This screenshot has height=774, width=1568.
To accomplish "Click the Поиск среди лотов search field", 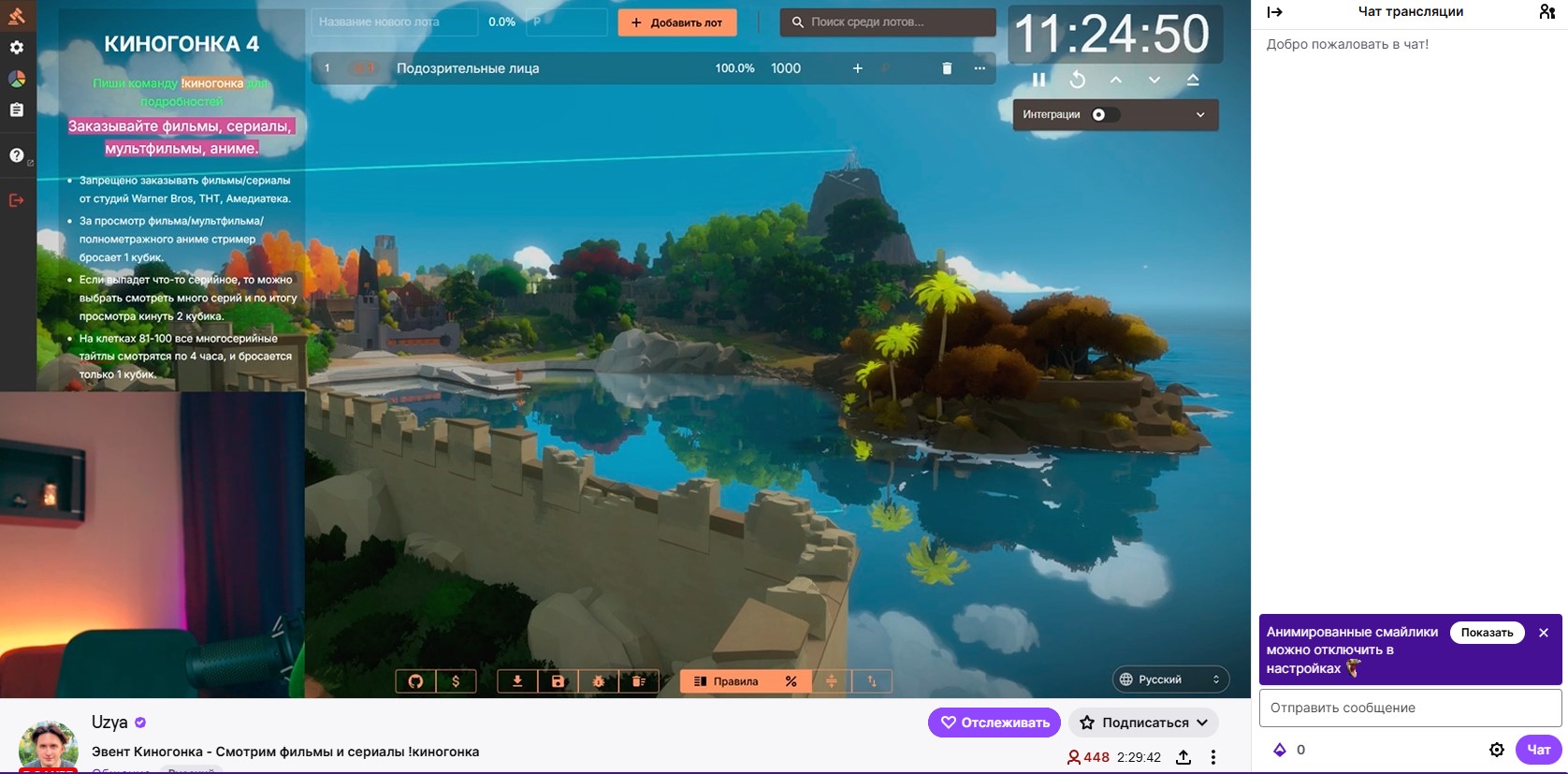I will coord(888,22).
